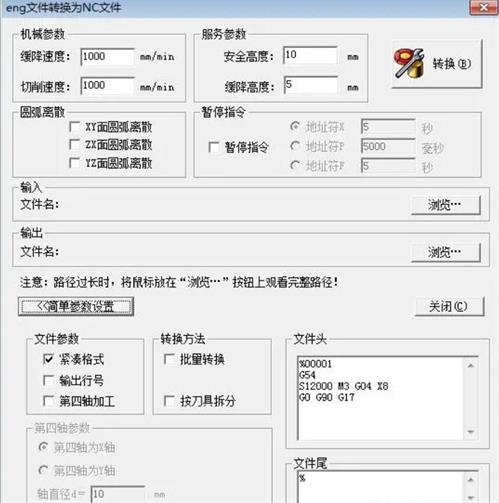Click the scroll-down arrow in 文件头 box
Screen dimensions: 499x503
tap(471, 432)
